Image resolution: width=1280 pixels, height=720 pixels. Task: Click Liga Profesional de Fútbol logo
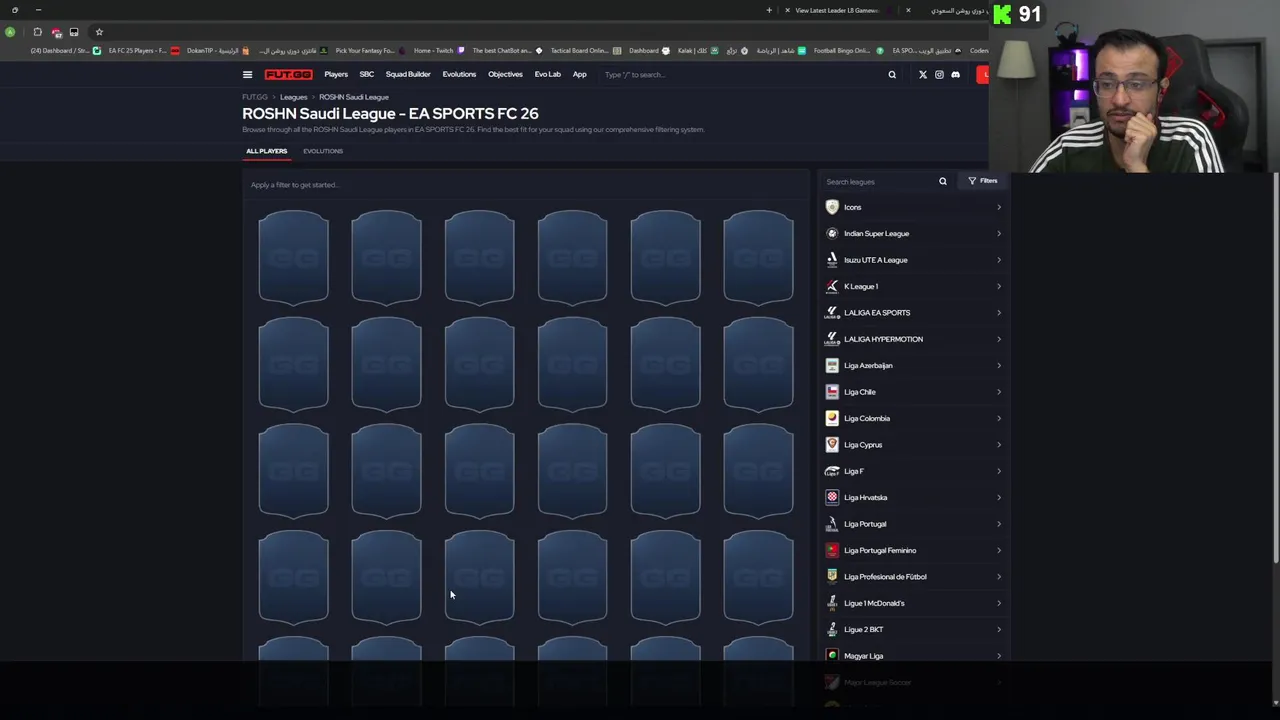click(x=832, y=576)
